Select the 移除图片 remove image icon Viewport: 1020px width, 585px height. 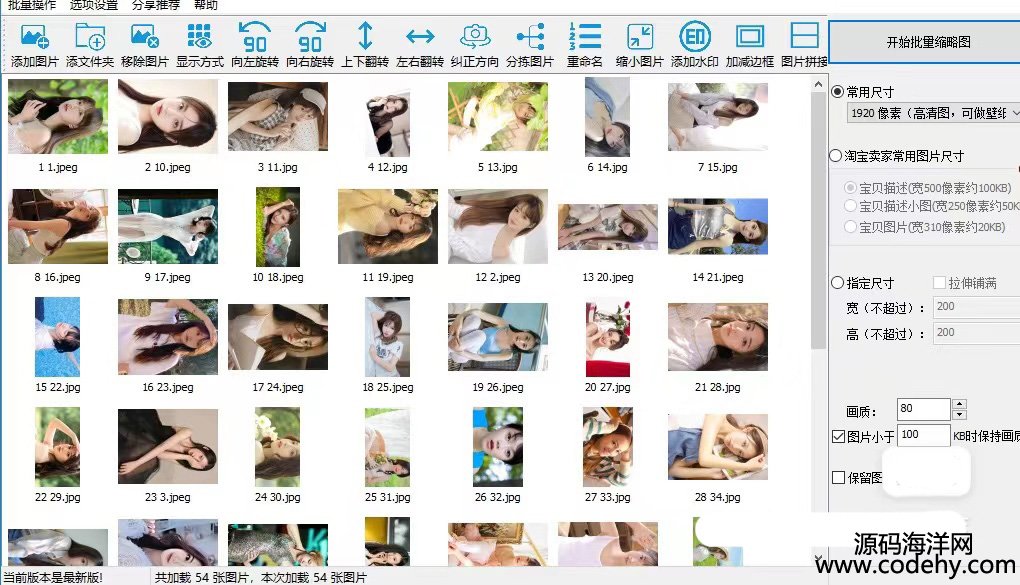click(144, 36)
